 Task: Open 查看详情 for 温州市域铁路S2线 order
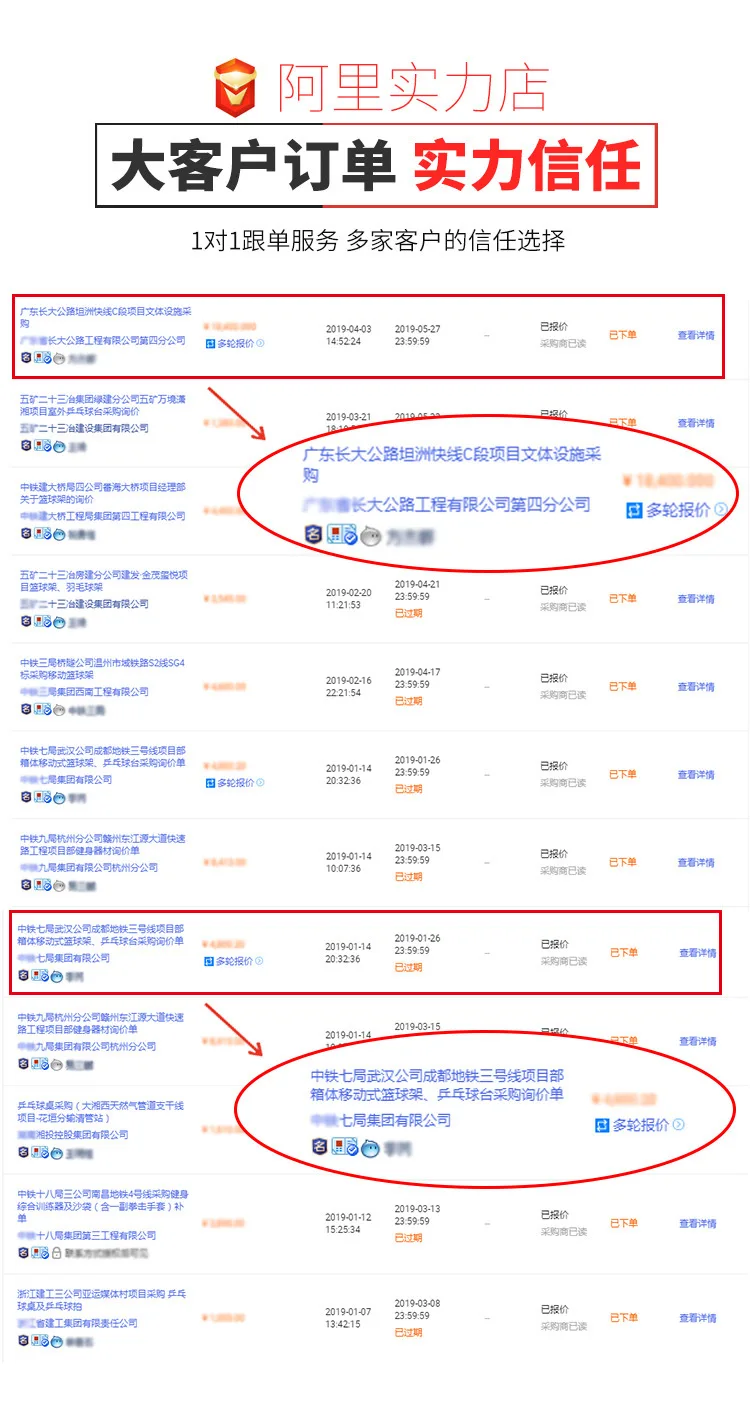click(x=696, y=687)
